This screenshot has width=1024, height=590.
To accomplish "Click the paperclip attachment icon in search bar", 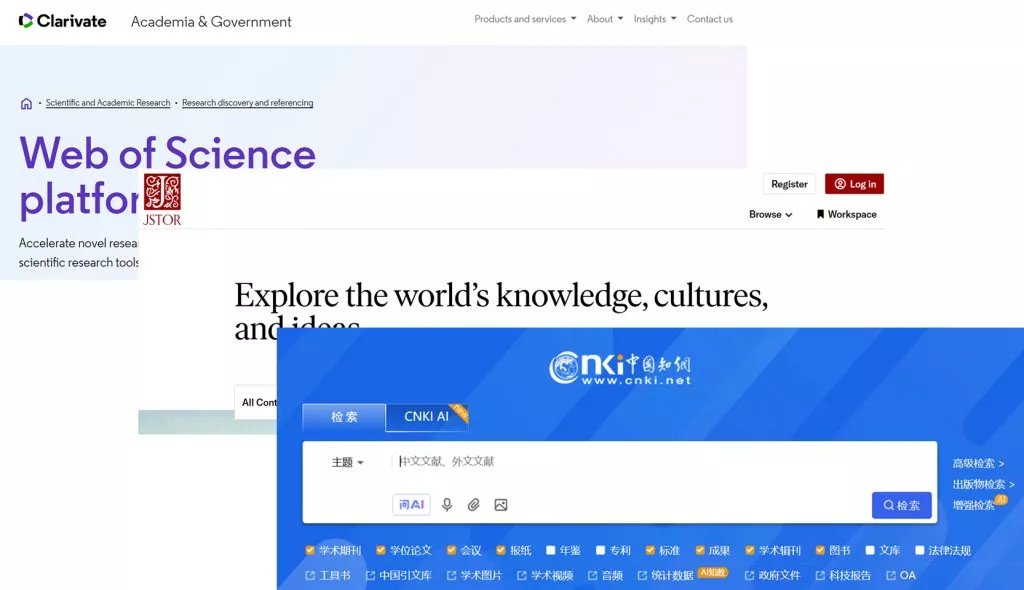I will pyautogui.click(x=474, y=505).
